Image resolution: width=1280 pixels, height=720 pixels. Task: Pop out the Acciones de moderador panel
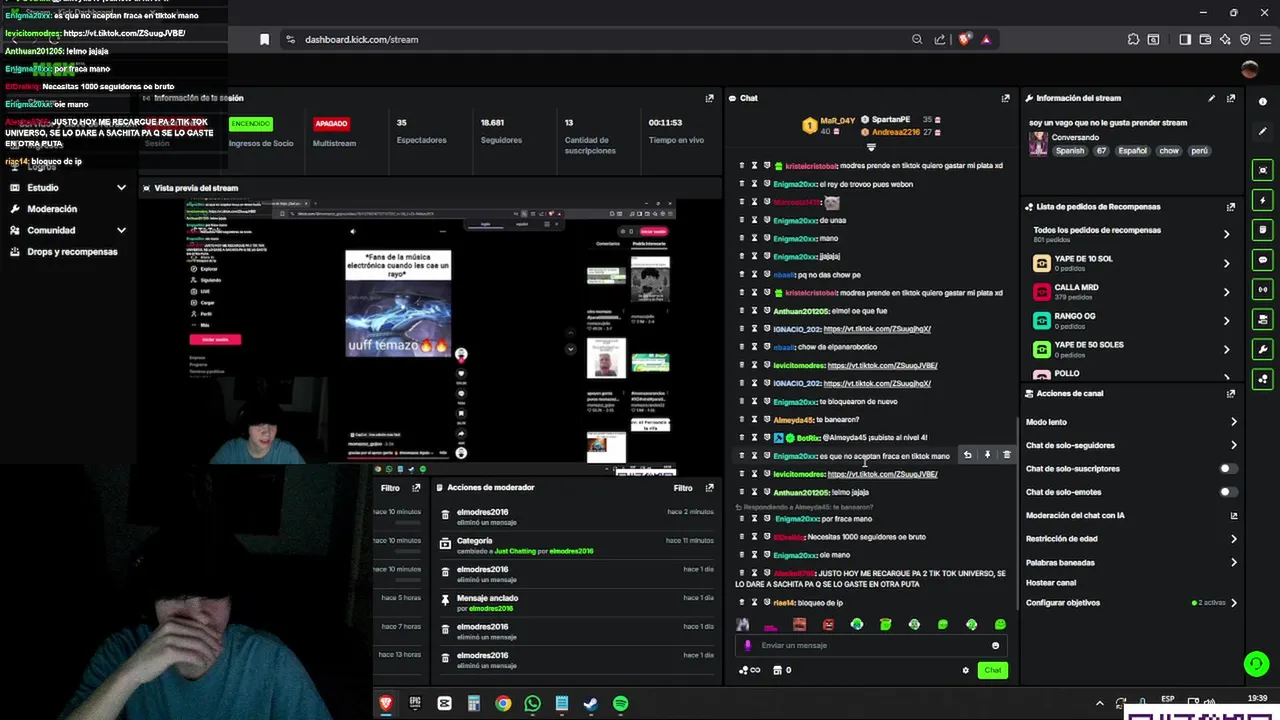coord(709,488)
